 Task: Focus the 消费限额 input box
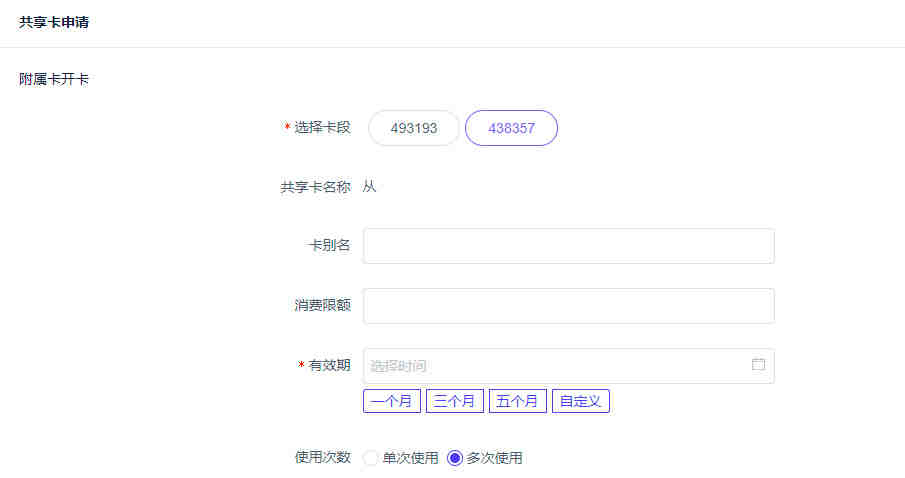pyautogui.click(x=568, y=306)
